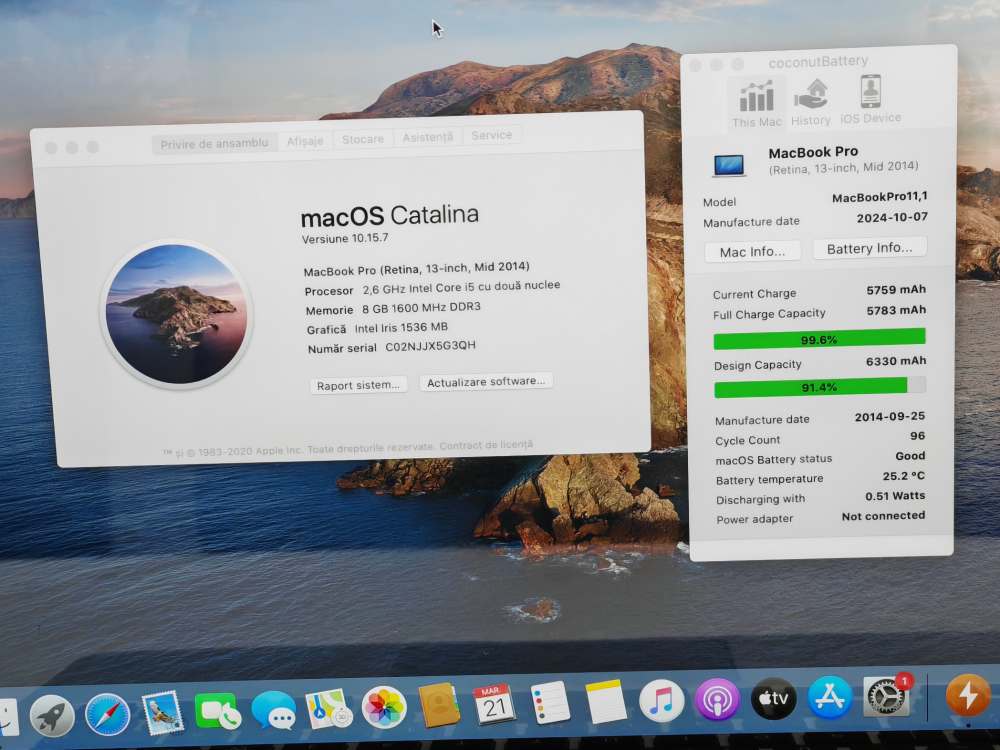The width and height of the screenshot is (1000, 750).
Task: Click Full Charge Capacity 5783 mAh value
Action: 896,311
